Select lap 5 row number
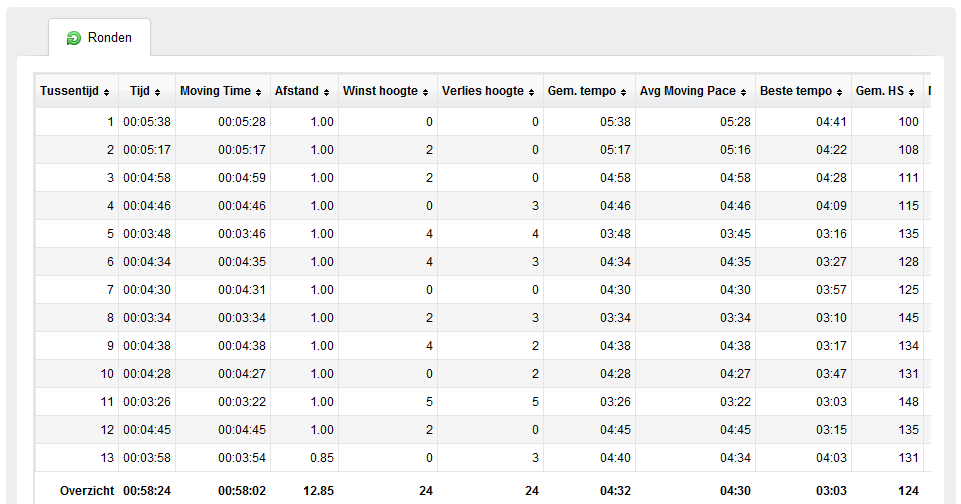This screenshot has width=961, height=504. click(110, 234)
